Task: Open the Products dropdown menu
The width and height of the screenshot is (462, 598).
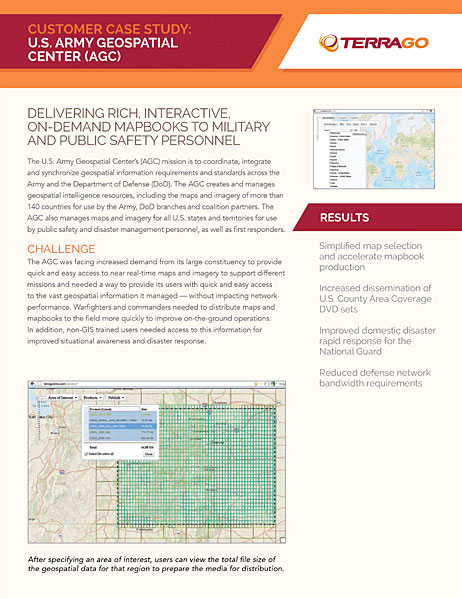Action: (x=92, y=397)
